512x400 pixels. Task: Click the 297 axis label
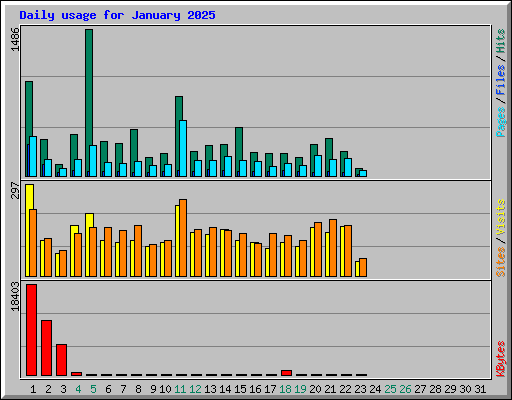tap(15, 190)
